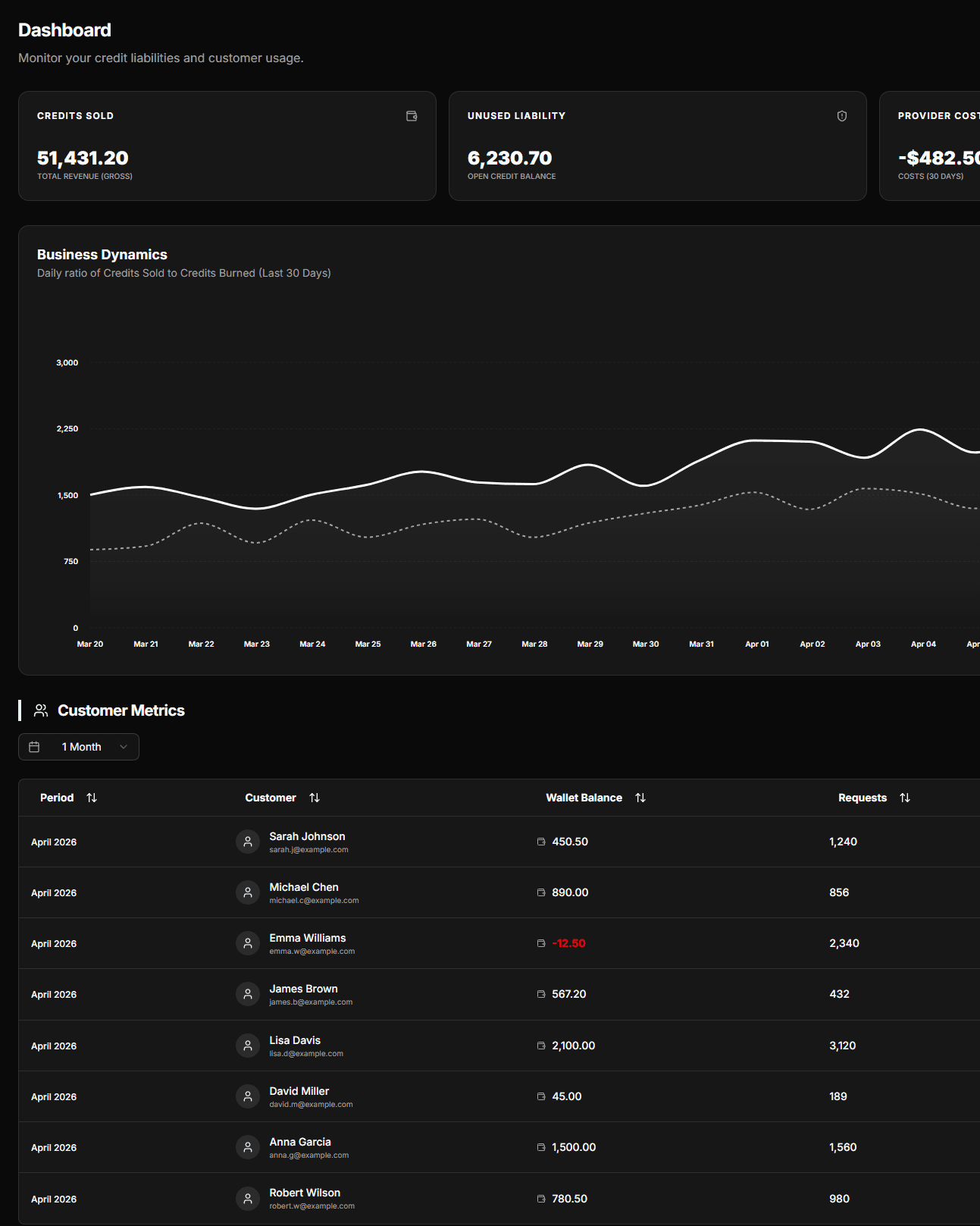The width and height of the screenshot is (980, 1226).
Task: Click Anna Garcia's avatar icon
Action: (248, 1147)
